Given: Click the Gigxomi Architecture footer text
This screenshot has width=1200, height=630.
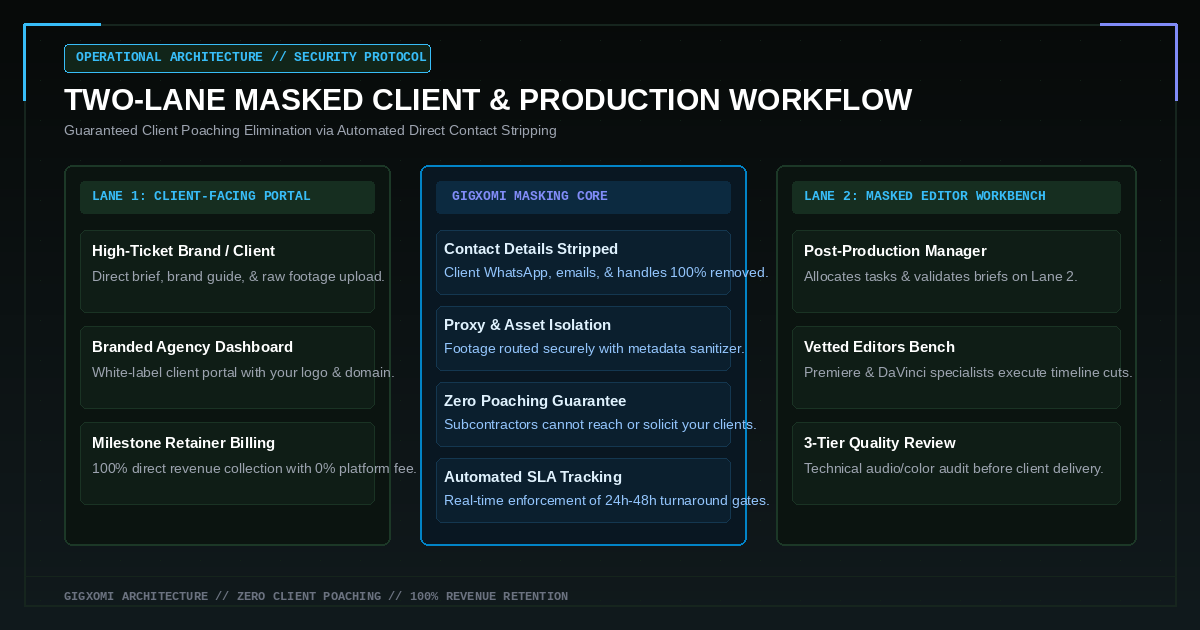Looking at the screenshot, I should pos(316,596).
